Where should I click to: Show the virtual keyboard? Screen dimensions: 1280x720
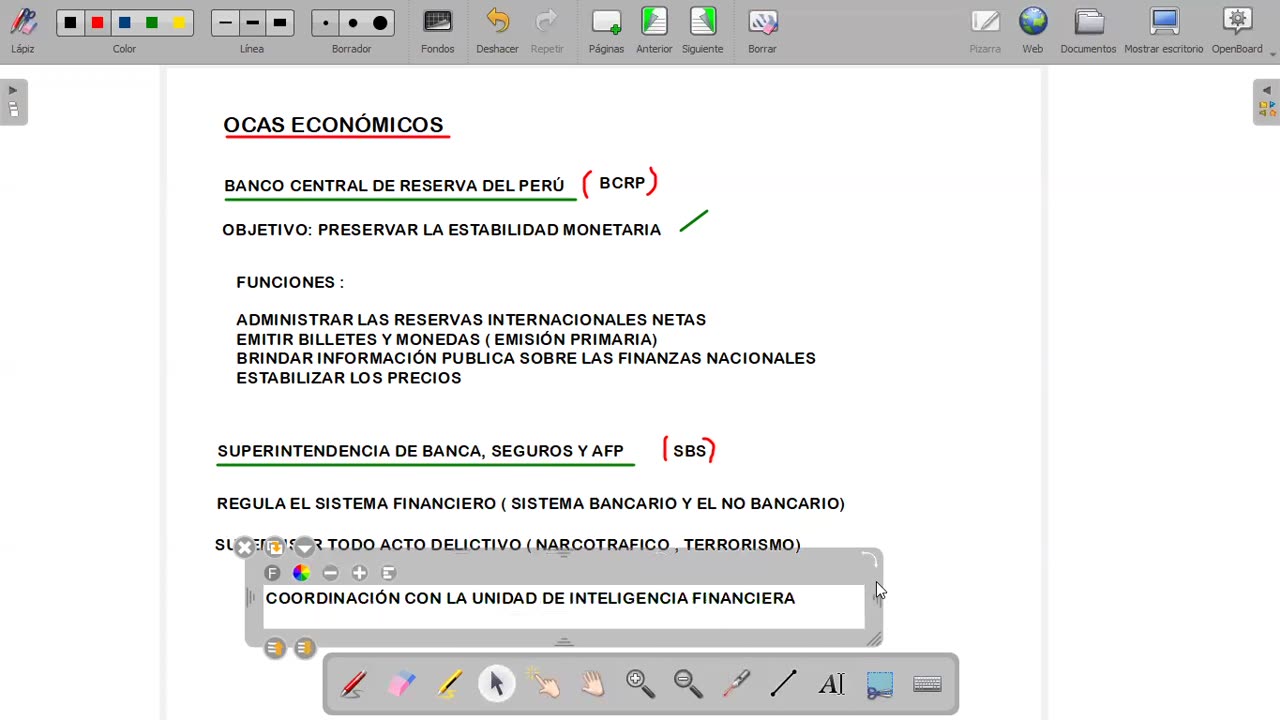click(928, 684)
